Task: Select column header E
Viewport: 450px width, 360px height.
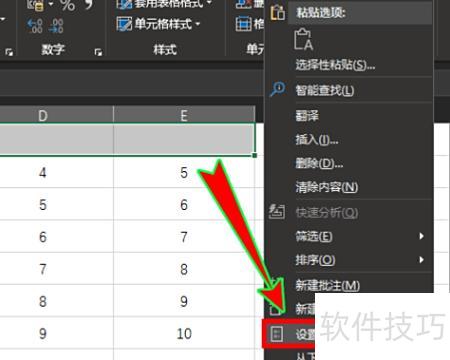Action: [184, 115]
